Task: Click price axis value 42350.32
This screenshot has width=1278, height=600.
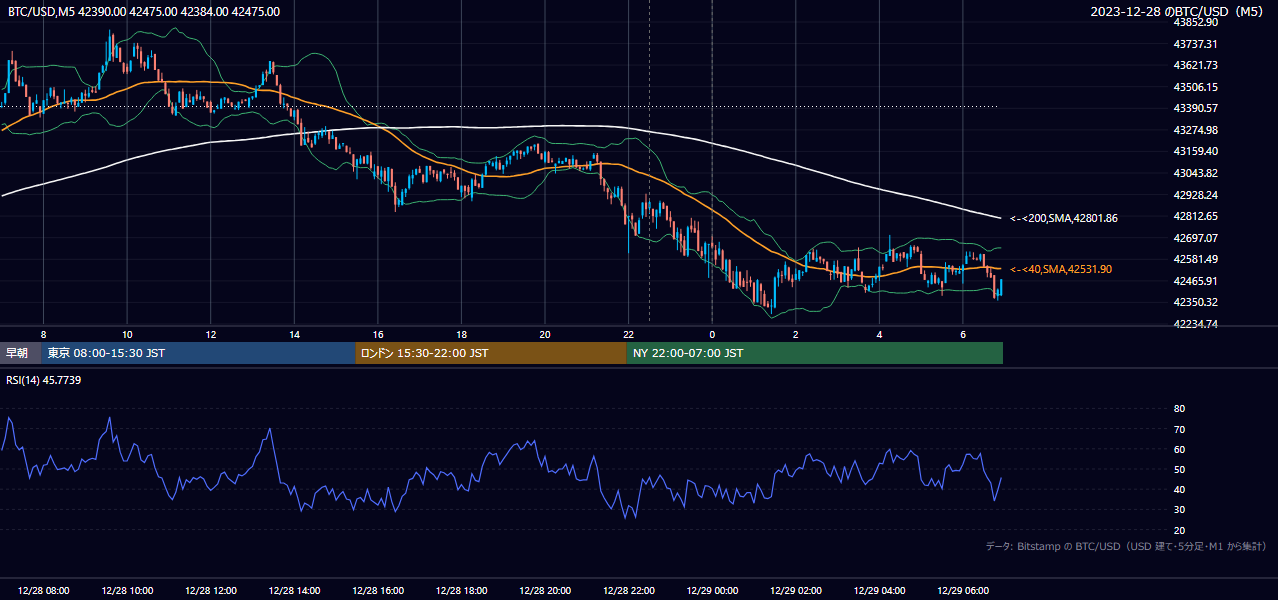Action: (x=1195, y=302)
